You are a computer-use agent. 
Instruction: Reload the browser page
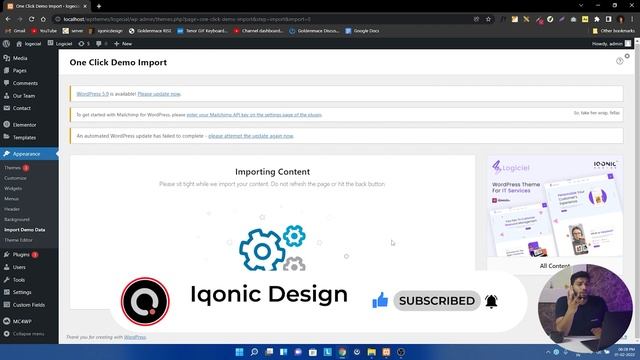coord(31,19)
